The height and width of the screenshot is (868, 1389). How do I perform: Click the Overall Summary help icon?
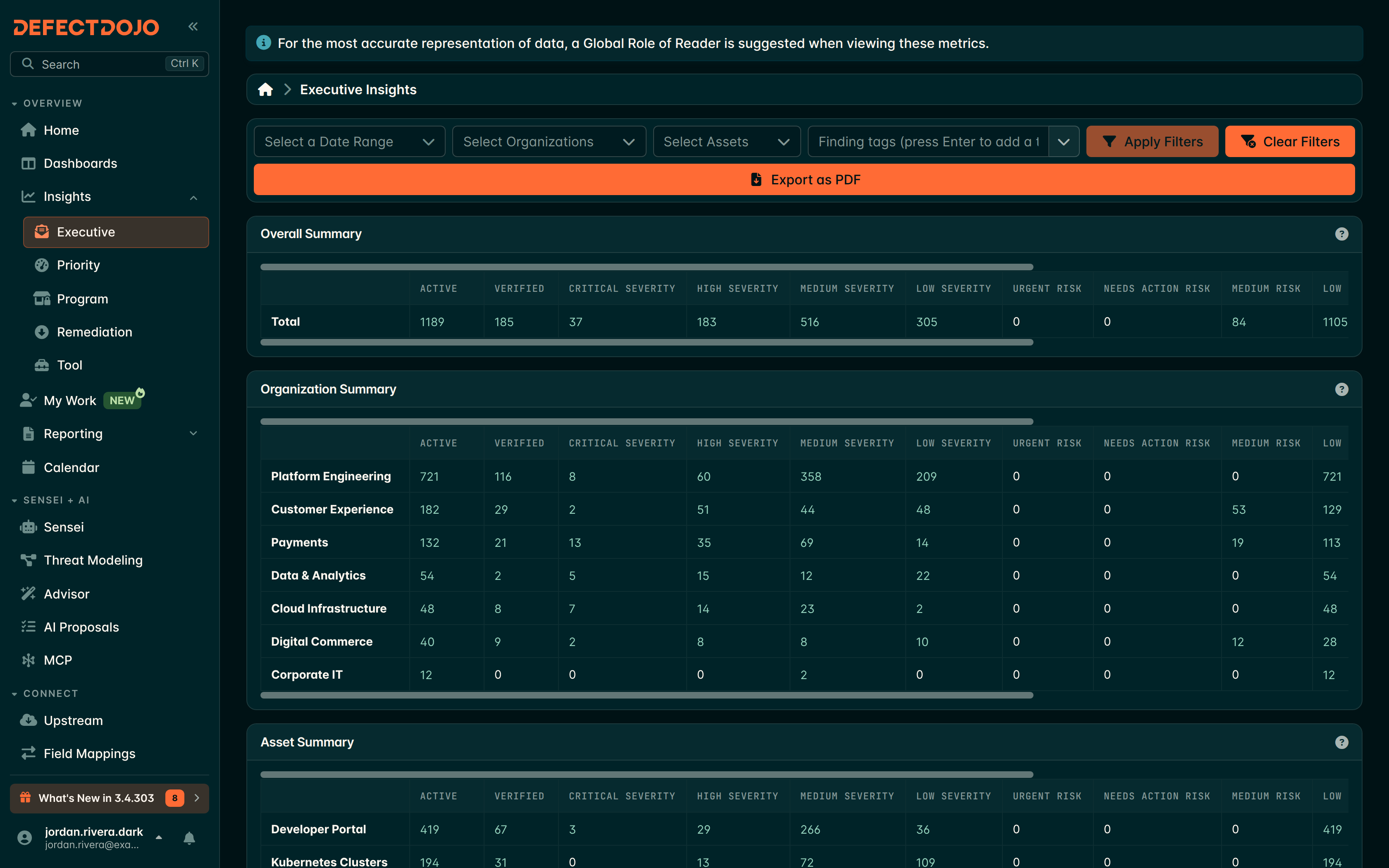(x=1341, y=234)
